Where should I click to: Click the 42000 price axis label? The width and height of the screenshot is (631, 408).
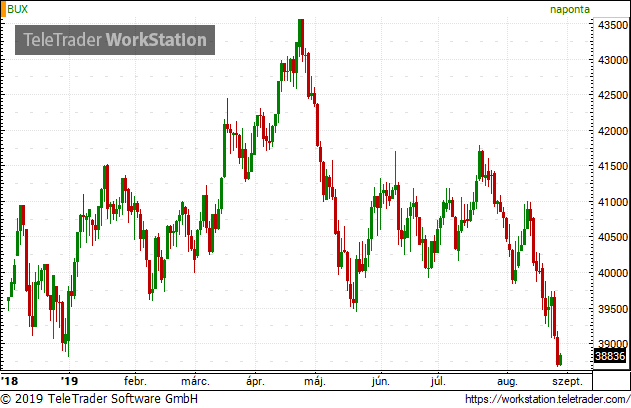pyautogui.click(x=612, y=131)
